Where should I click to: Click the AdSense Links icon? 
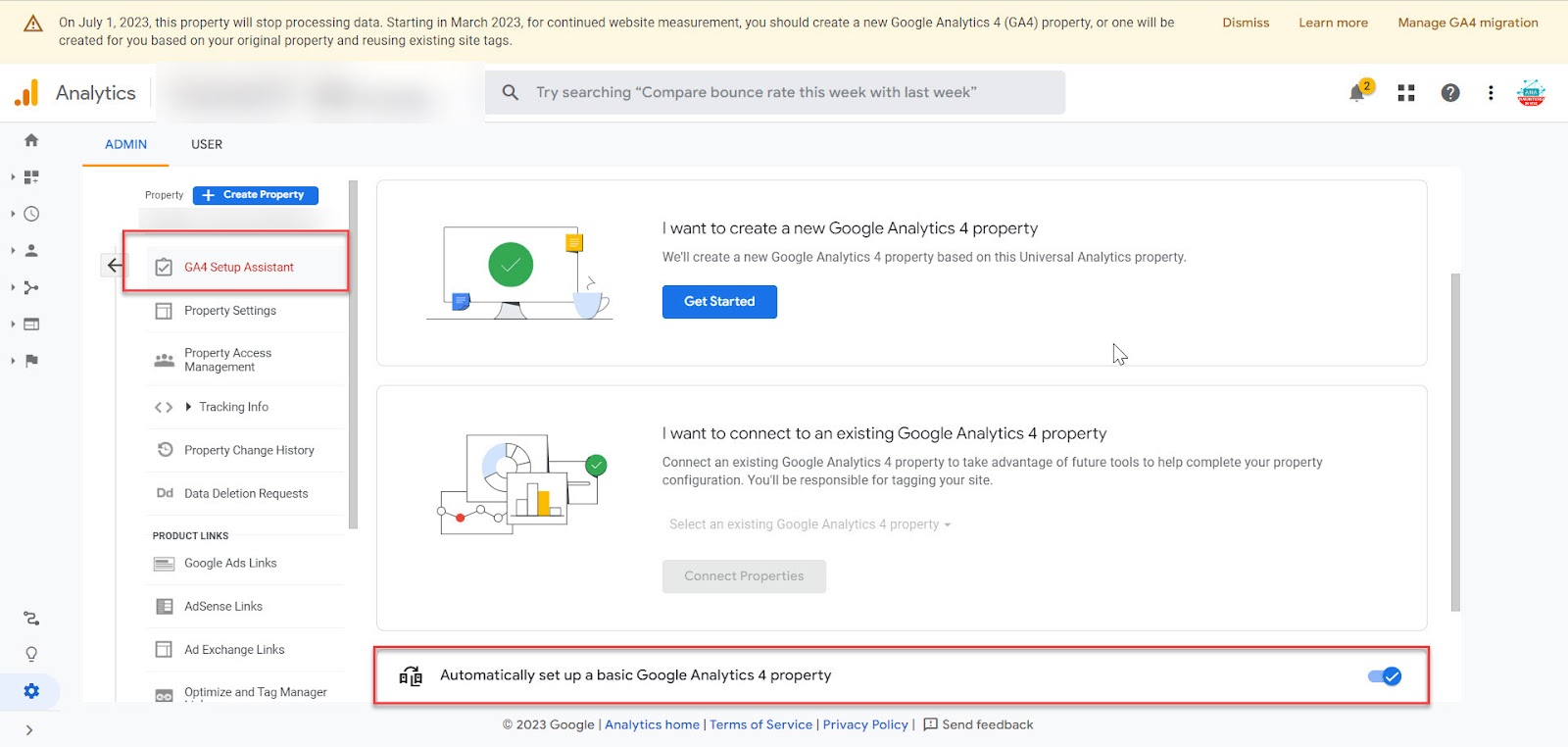click(x=164, y=607)
